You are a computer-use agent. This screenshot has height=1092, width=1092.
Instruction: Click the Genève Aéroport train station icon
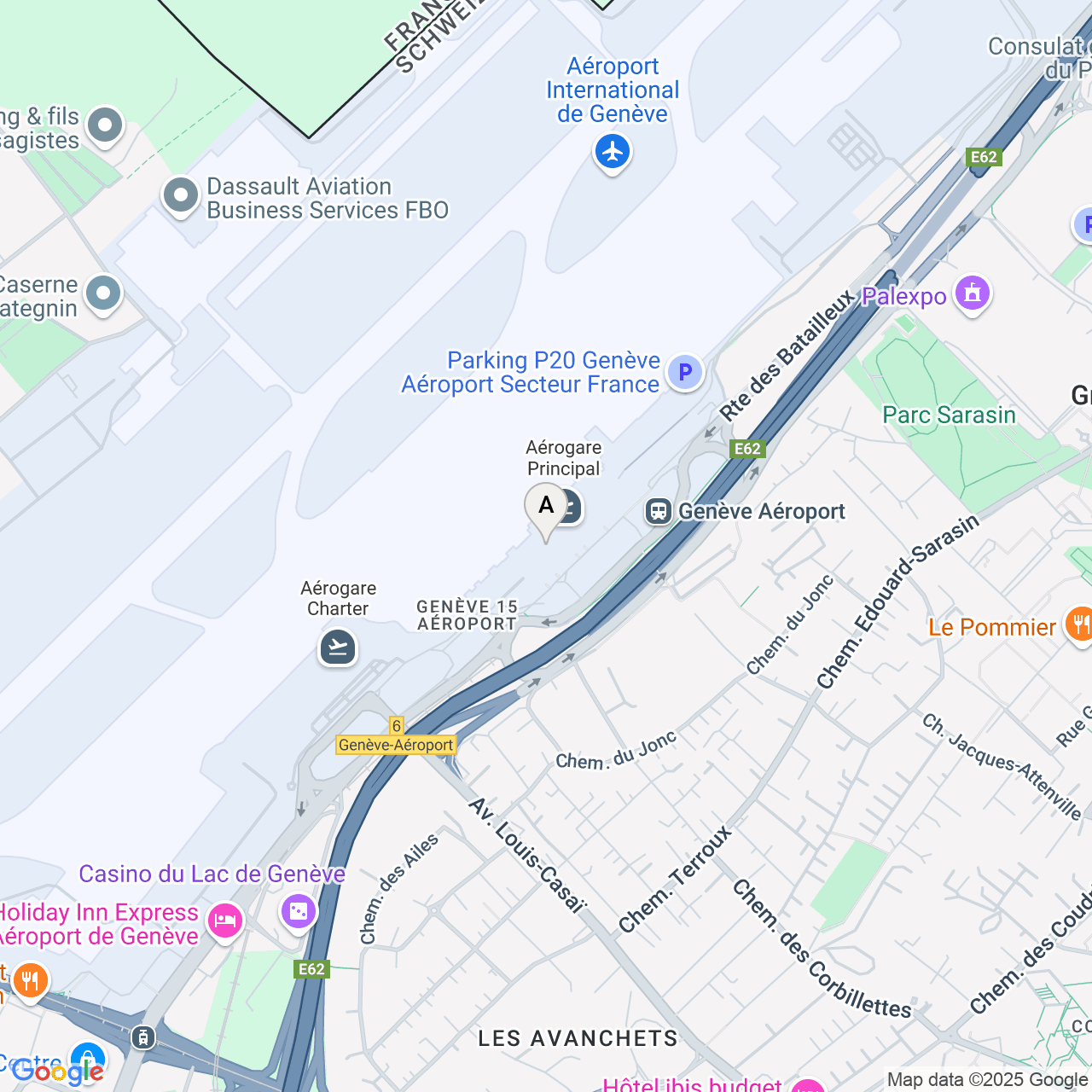(x=659, y=511)
